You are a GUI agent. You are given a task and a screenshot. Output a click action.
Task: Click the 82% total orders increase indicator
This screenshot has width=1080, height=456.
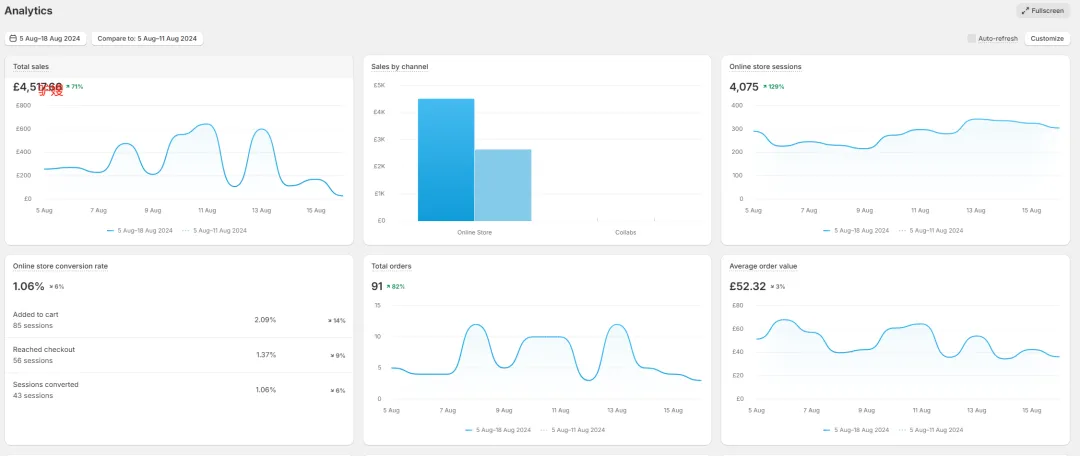click(x=395, y=287)
